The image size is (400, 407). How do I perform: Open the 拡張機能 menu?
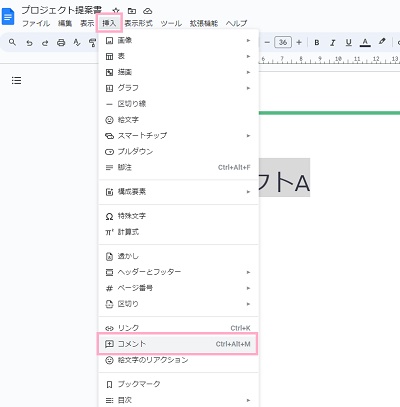(204, 23)
